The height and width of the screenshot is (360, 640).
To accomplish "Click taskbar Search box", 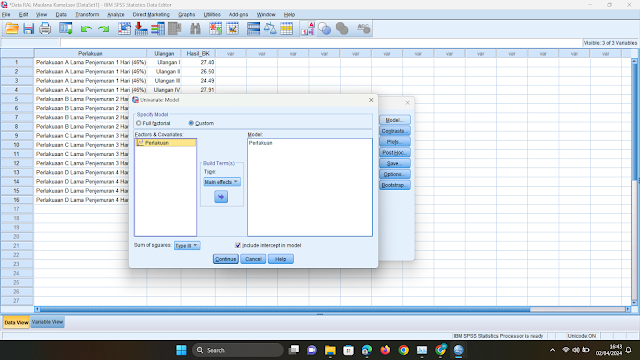I will click(238, 350).
